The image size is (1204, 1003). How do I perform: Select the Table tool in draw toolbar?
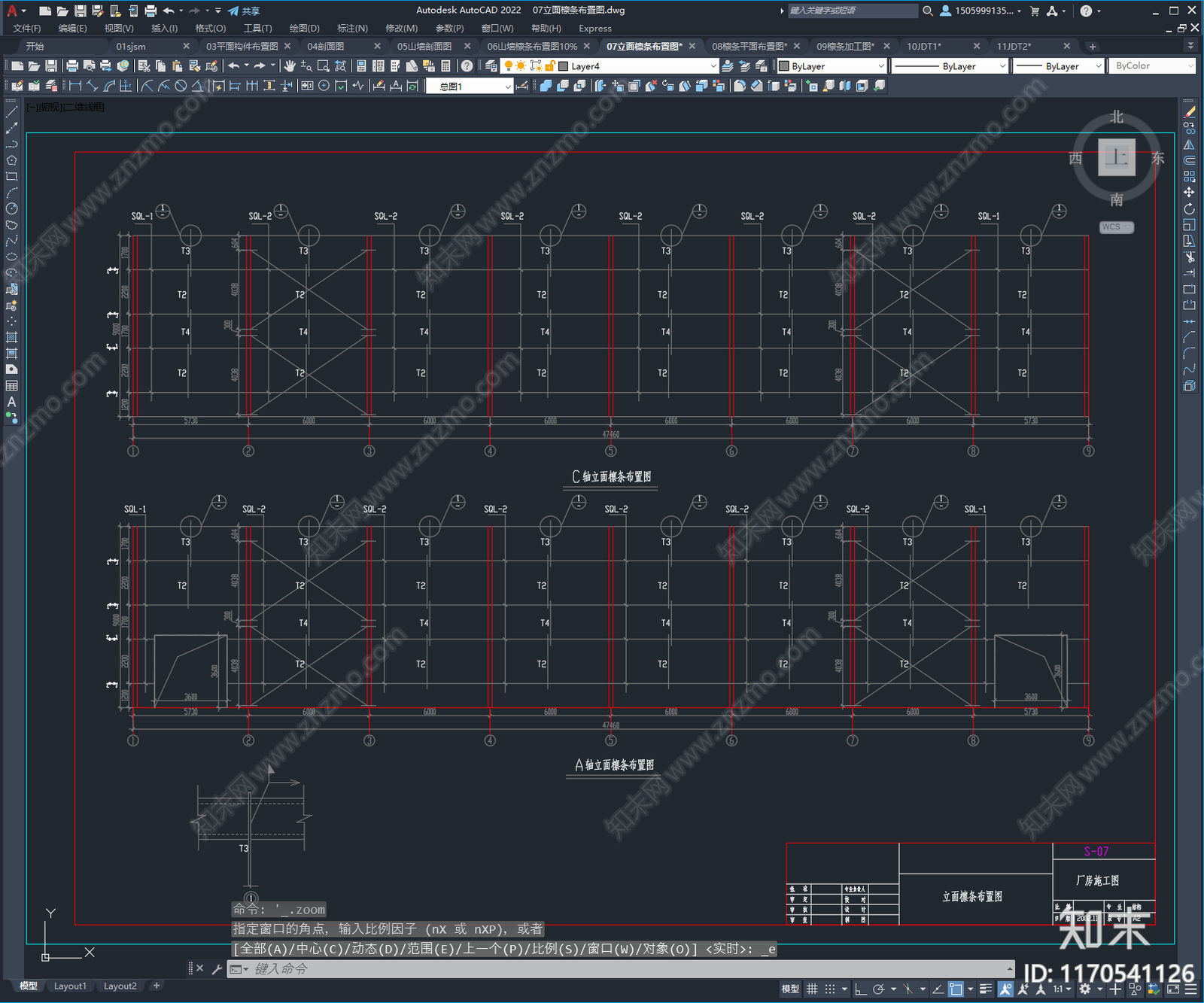click(x=11, y=385)
